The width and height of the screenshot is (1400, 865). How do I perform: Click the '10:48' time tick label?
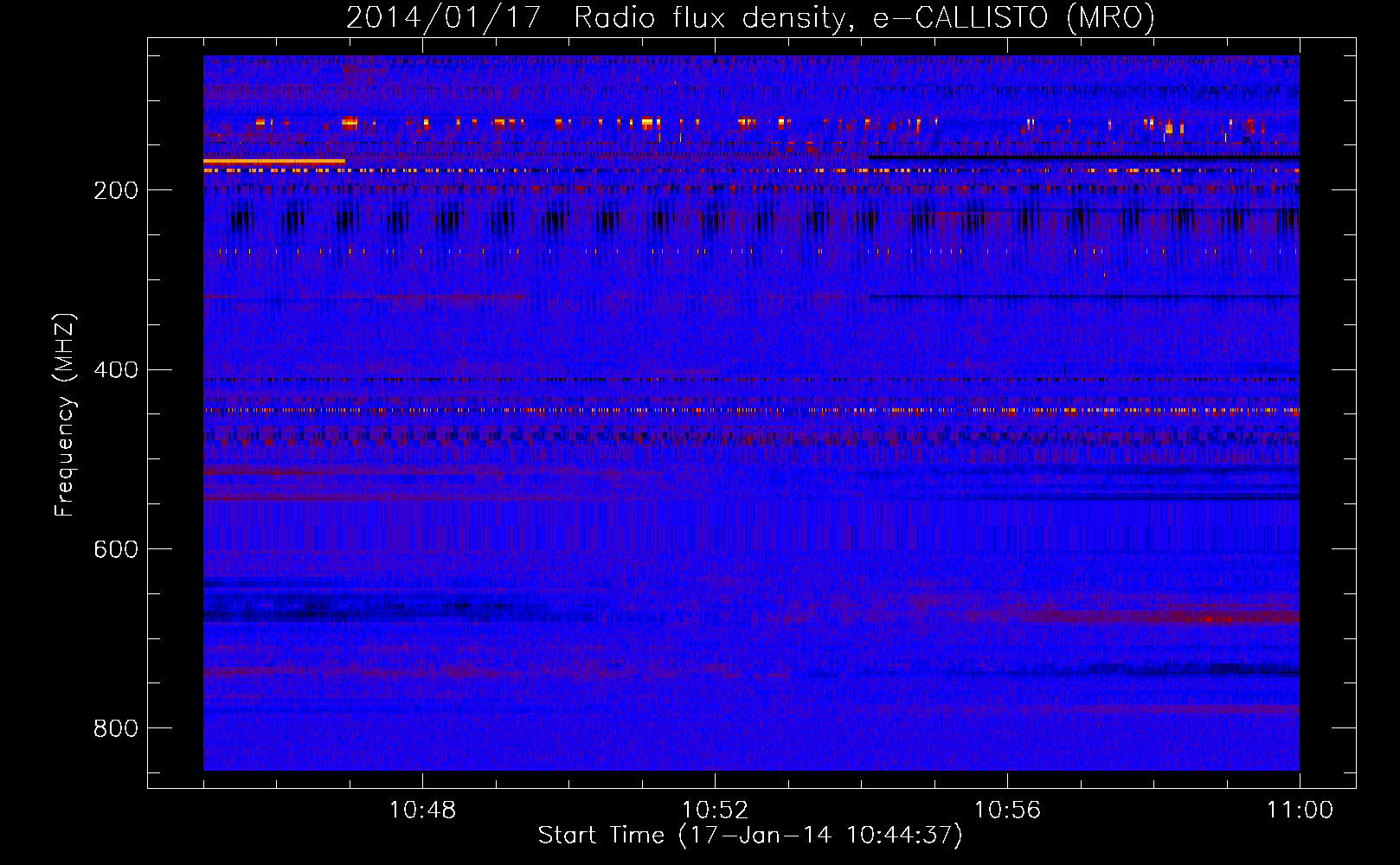[x=422, y=811]
